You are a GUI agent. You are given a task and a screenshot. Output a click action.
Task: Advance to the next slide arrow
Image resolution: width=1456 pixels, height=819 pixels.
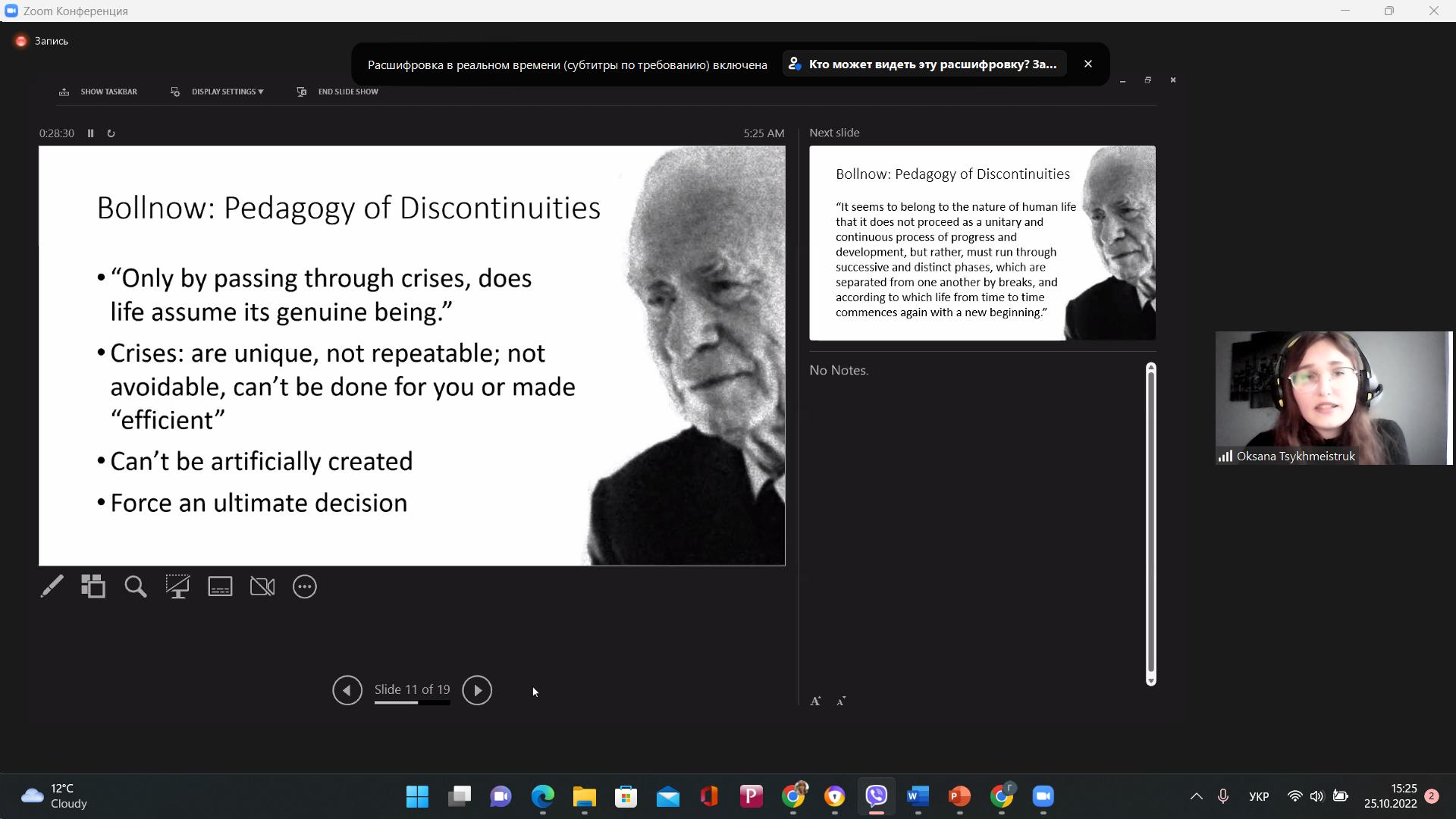tap(477, 690)
